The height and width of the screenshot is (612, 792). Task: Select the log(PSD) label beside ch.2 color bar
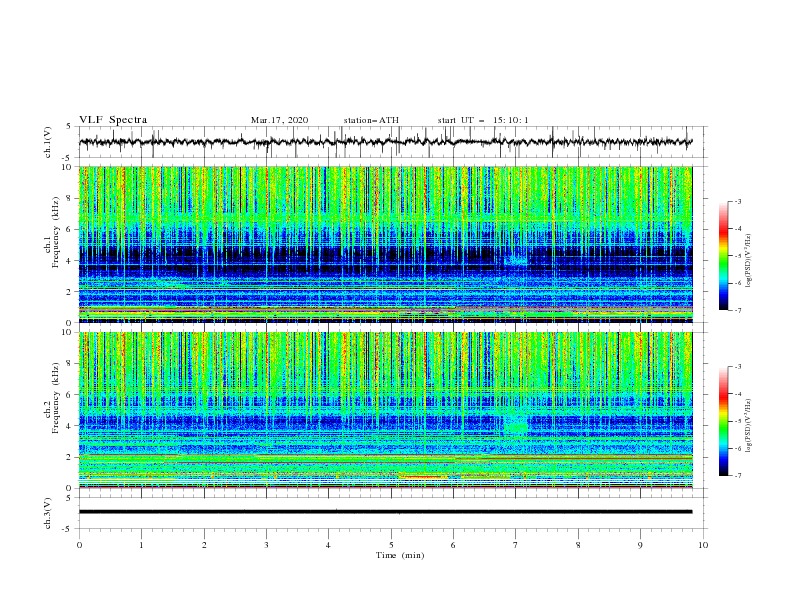(748, 426)
